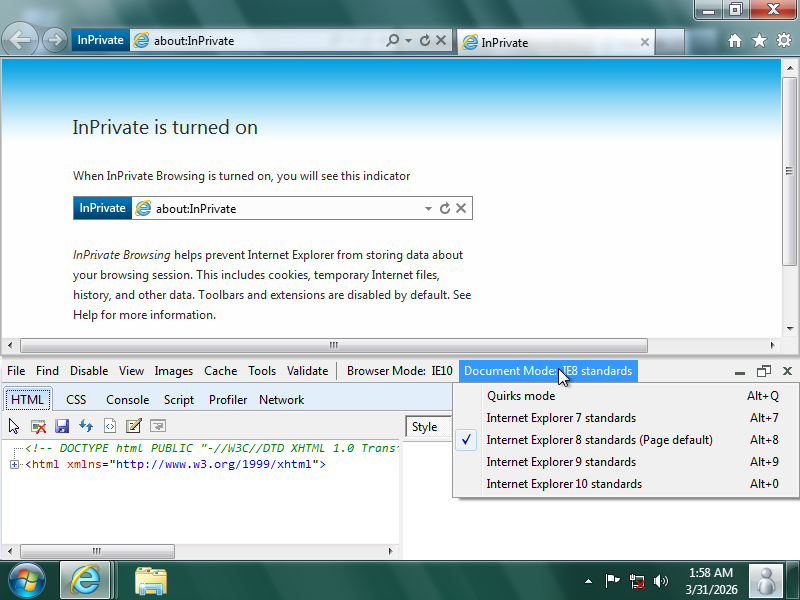800x600 pixels.
Task: Open the View menu
Action: (x=131, y=371)
